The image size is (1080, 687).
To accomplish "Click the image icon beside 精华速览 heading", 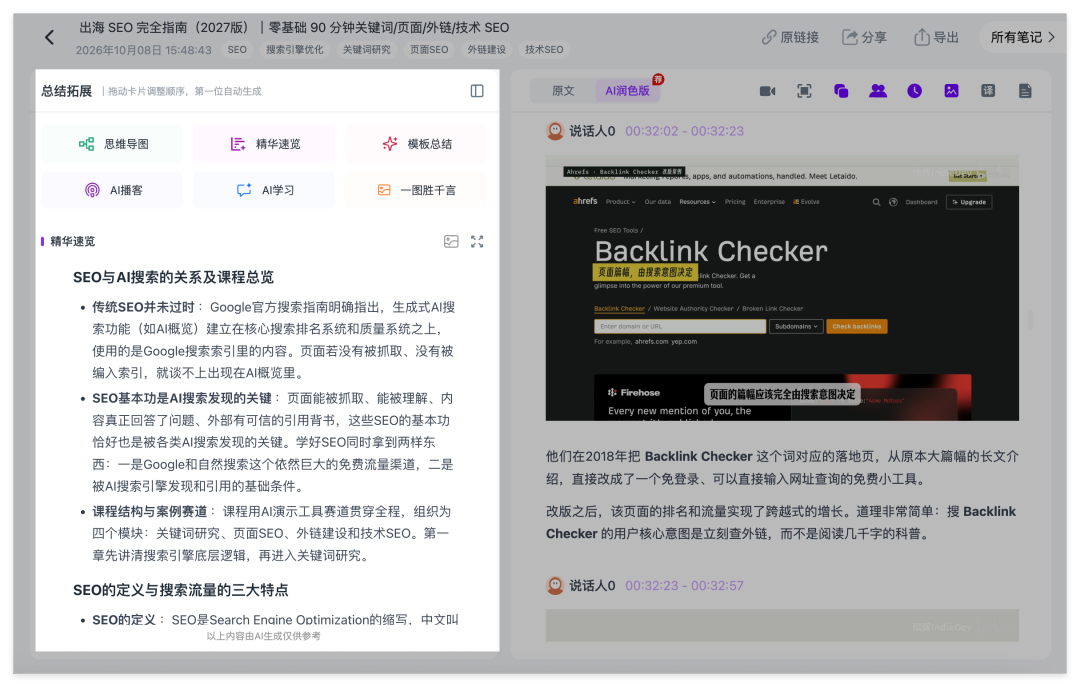I will coord(451,241).
